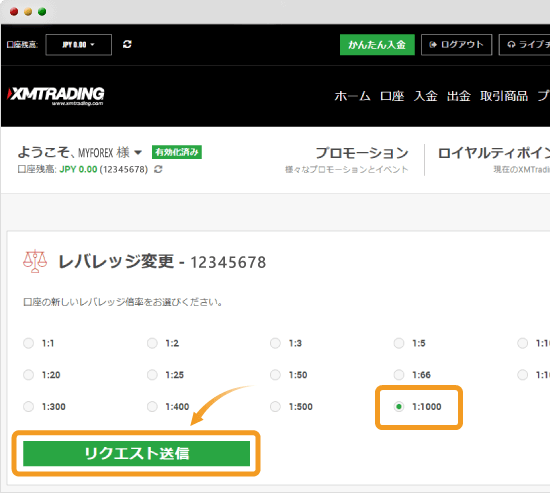Refresh the balance next to account (12345678)
Screen dimensions: 550x493
point(158,169)
